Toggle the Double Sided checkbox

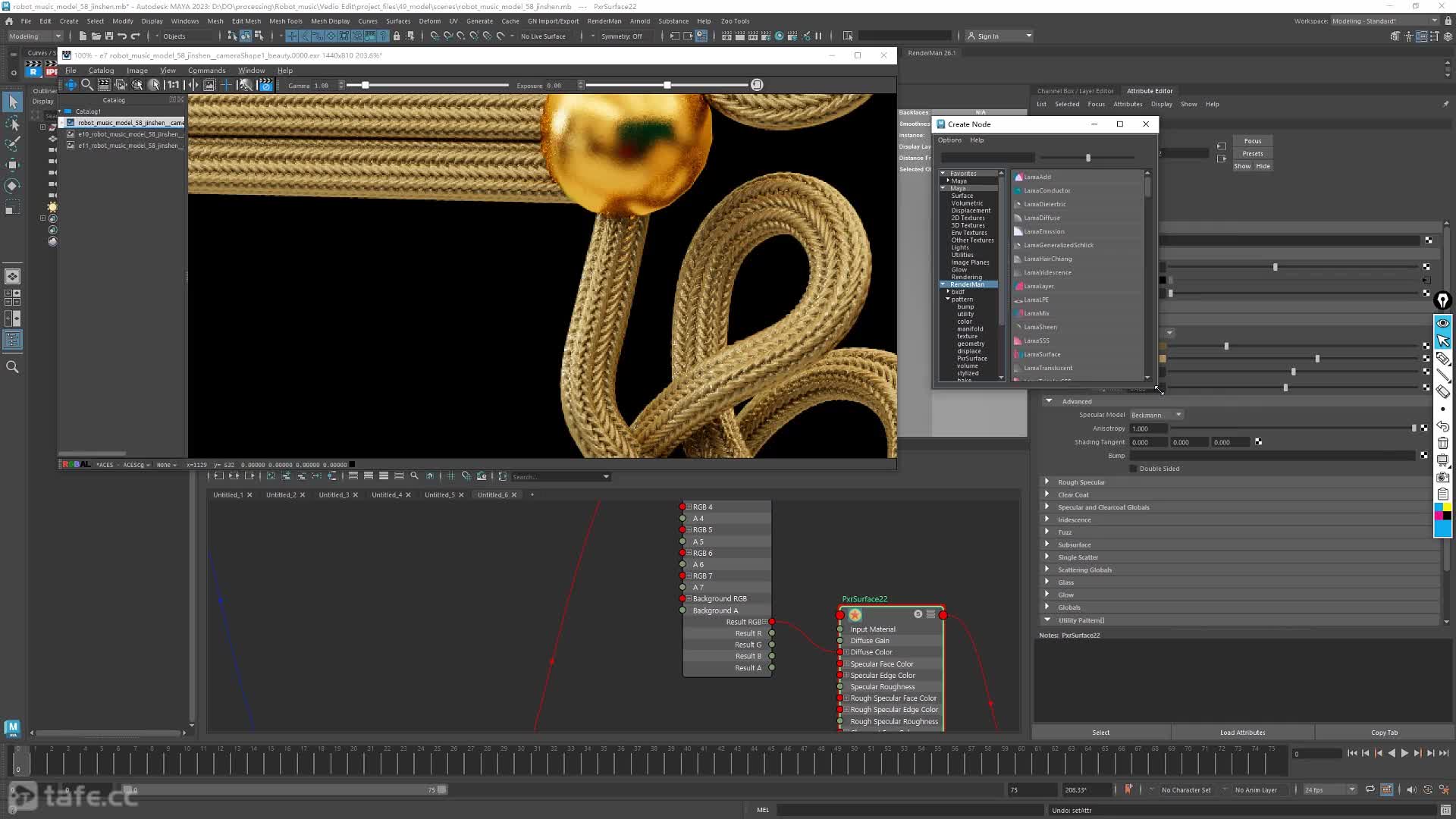(x=1133, y=469)
